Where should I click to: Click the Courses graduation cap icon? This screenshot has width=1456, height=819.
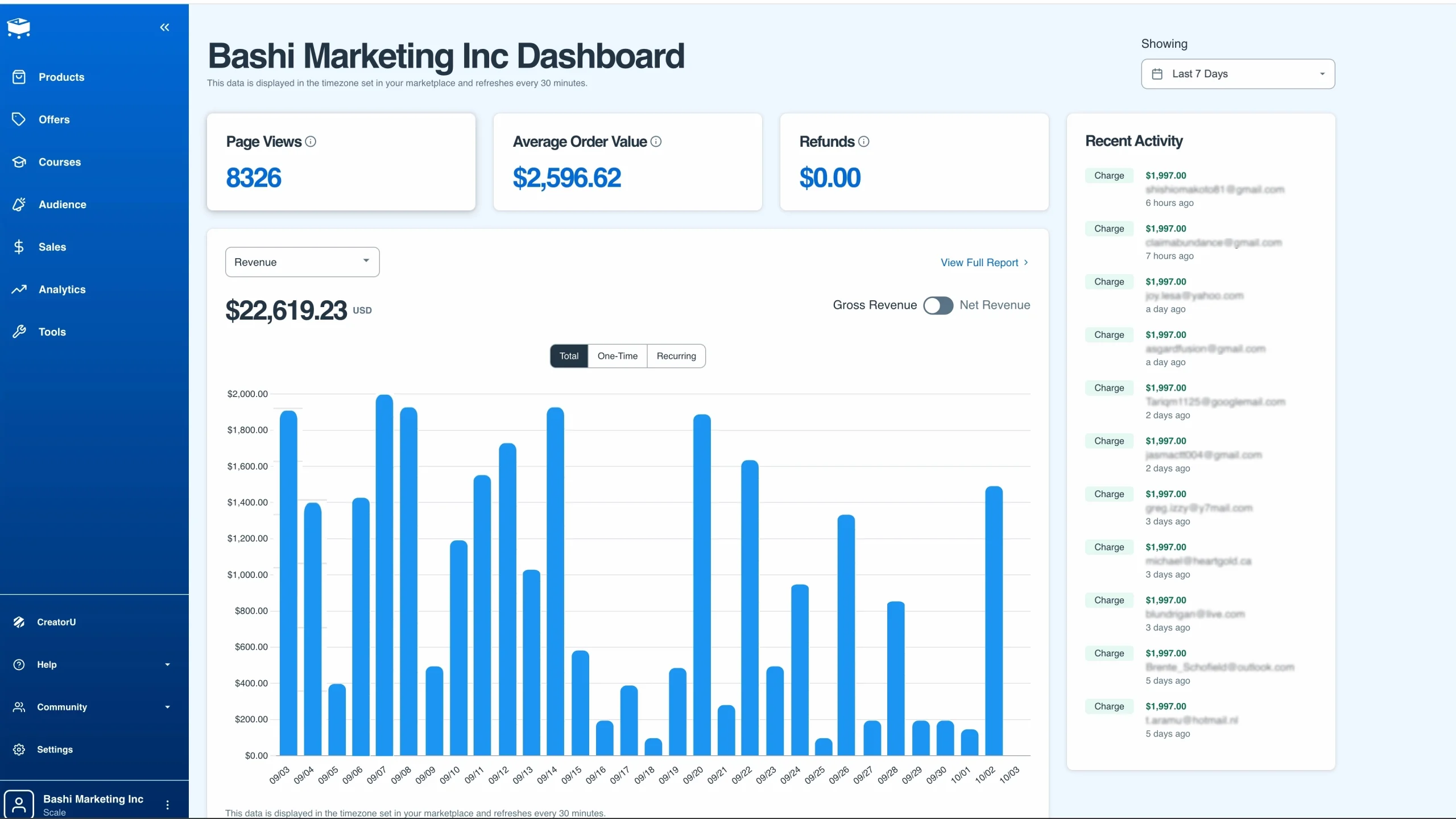pos(19,162)
